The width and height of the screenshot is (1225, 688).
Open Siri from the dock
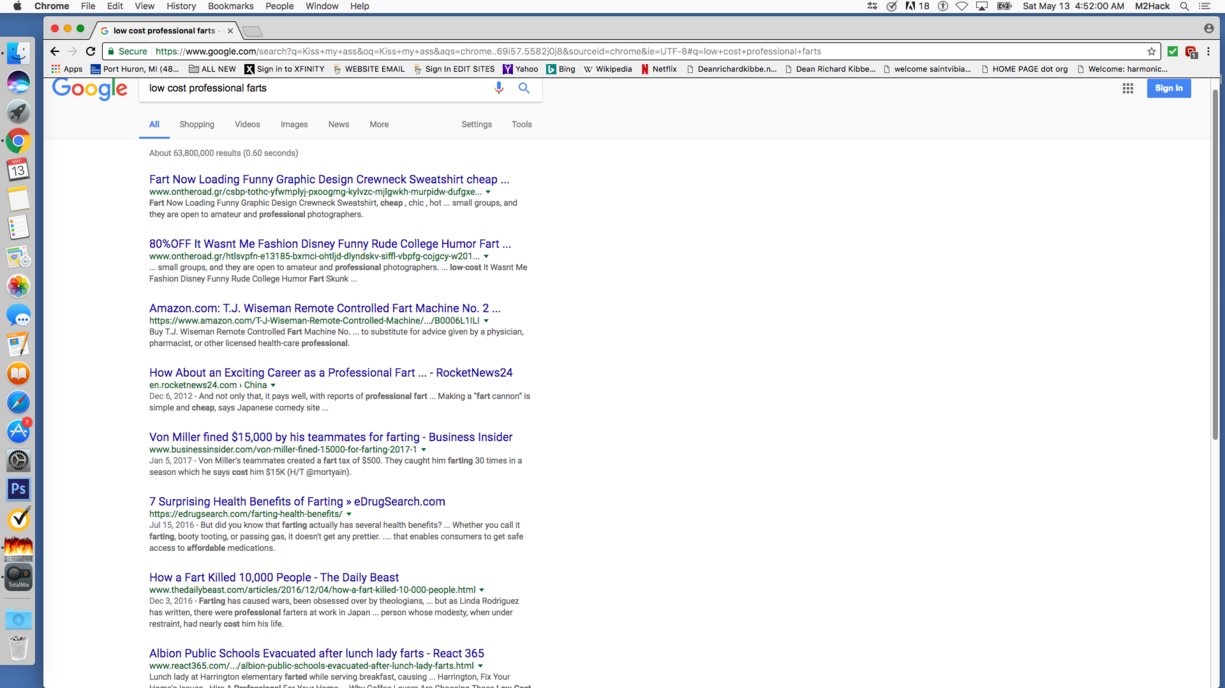pyautogui.click(x=18, y=83)
